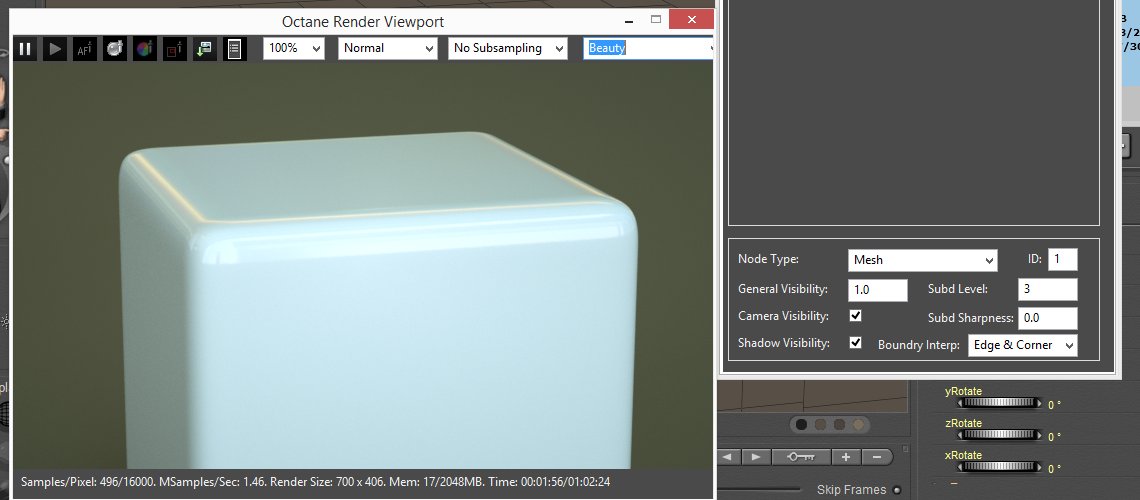
Task: Click the ID input field
Action: (x=1062, y=259)
